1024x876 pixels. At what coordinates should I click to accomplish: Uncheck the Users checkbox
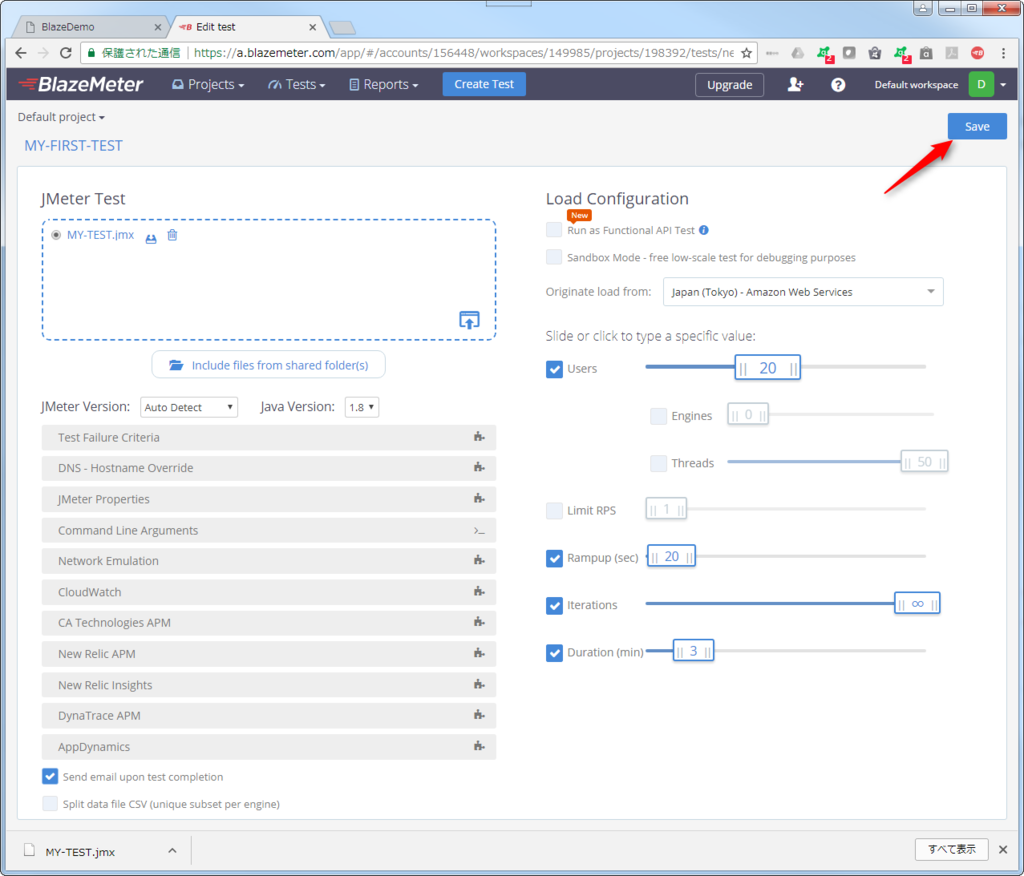click(x=554, y=369)
